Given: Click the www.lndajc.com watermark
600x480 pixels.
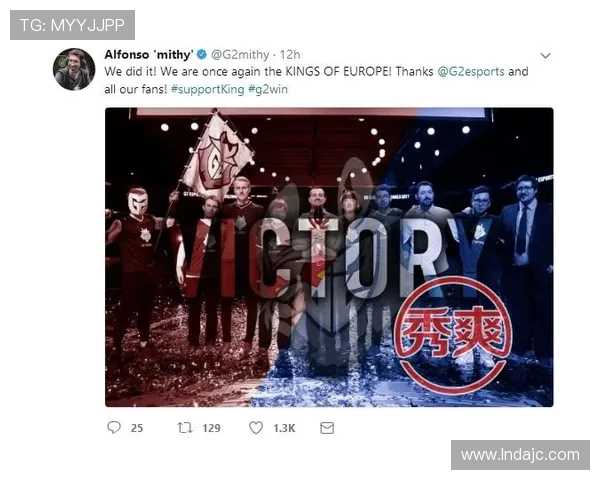Looking at the screenshot, I should pyautogui.click(x=520, y=455).
